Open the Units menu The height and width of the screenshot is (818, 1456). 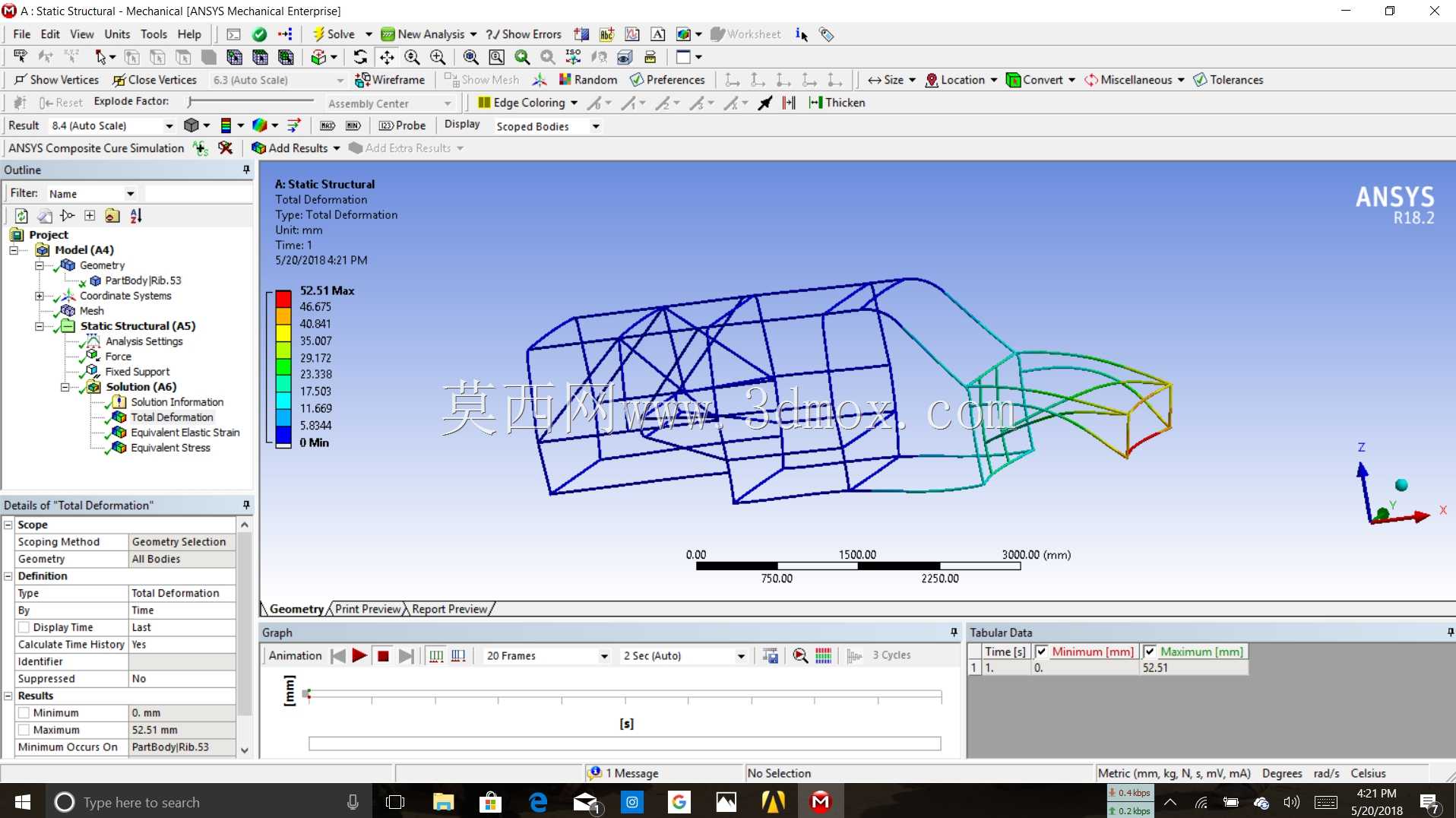click(x=117, y=34)
